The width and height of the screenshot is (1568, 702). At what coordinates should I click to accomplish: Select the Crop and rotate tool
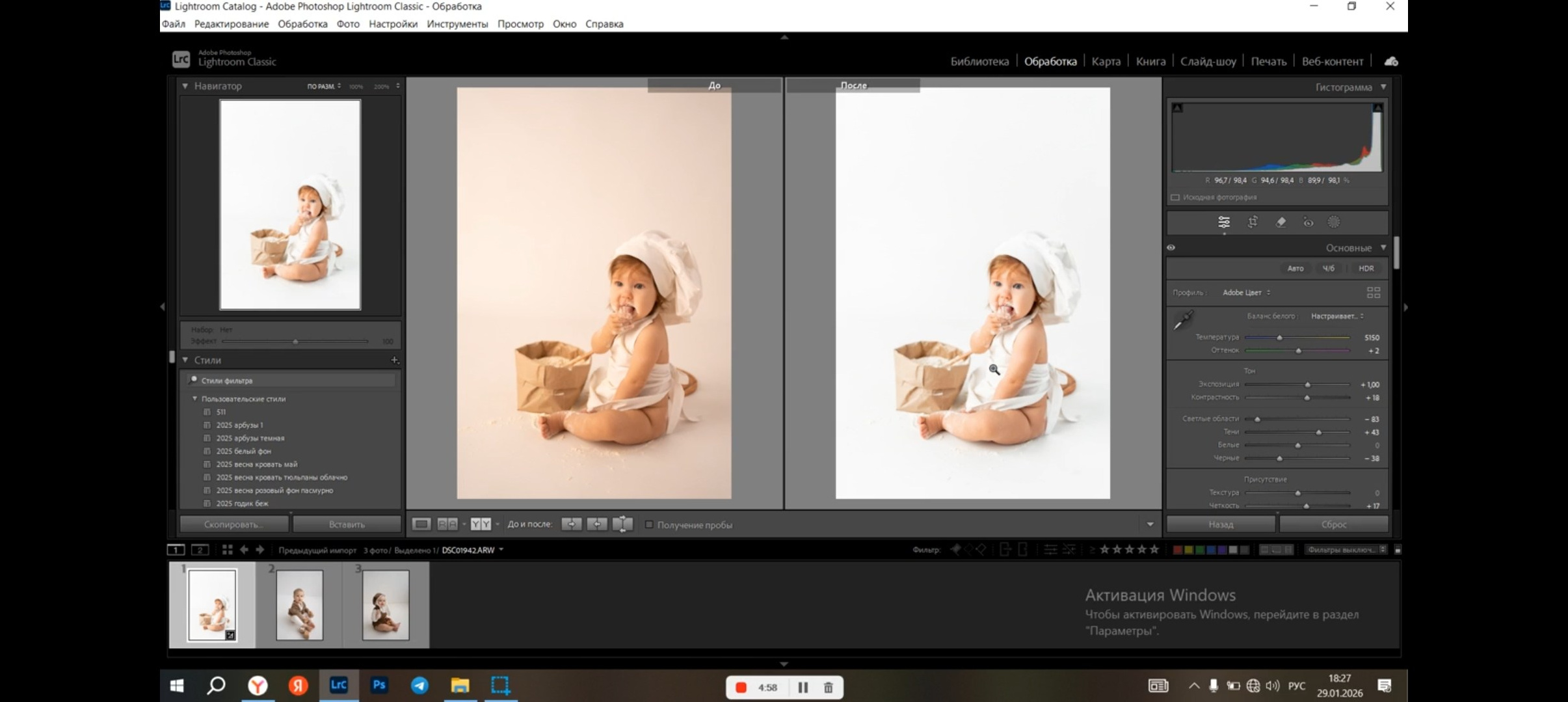click(x=1253, y=223)
